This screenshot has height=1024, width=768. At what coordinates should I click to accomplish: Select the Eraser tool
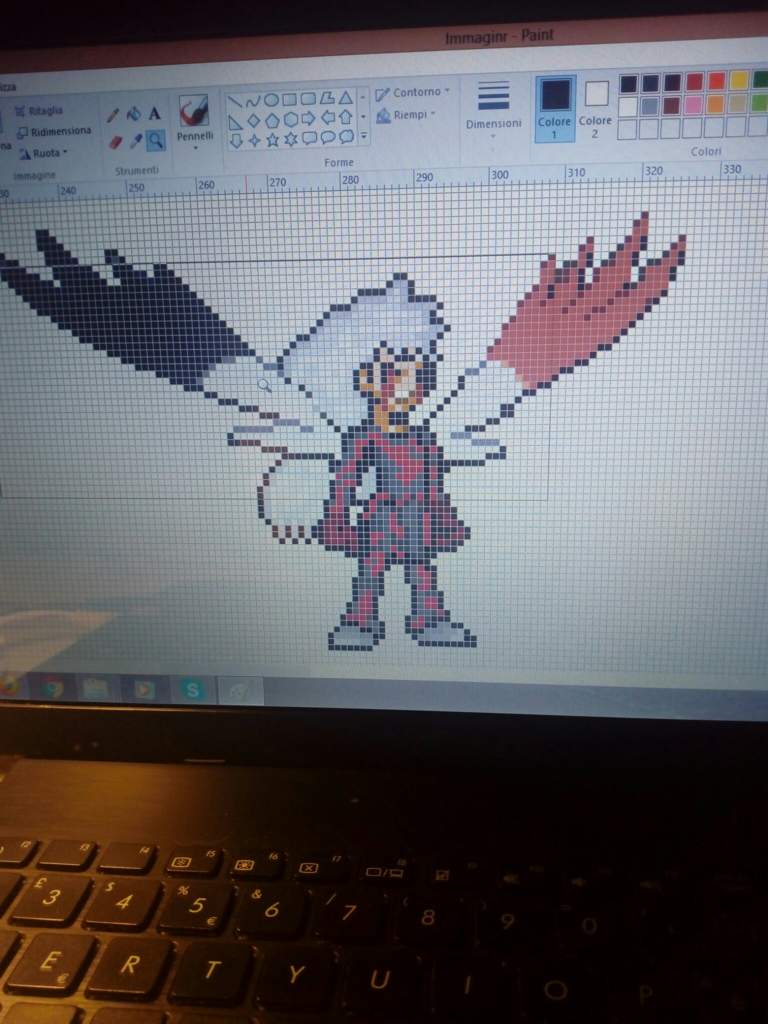116,142
